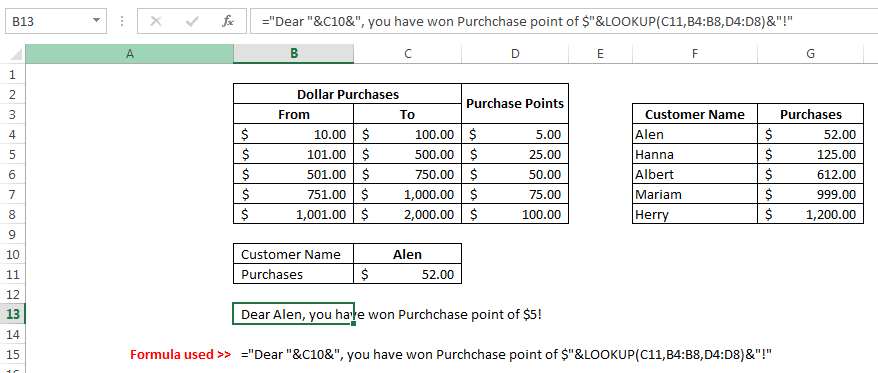
Task: Select row 9 header
Action: [13, 234]
